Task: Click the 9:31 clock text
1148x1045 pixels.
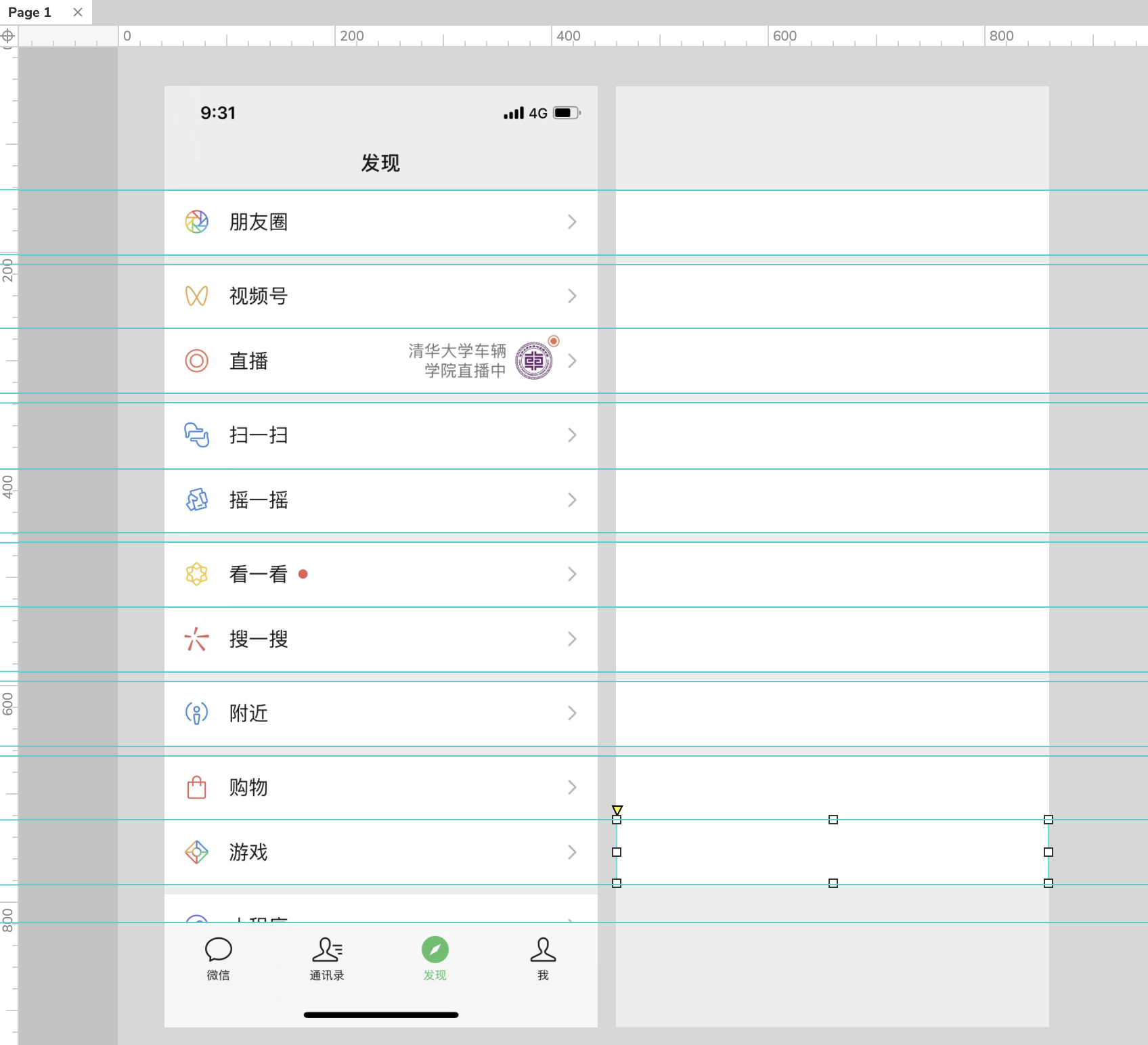Action: point(218,113)
